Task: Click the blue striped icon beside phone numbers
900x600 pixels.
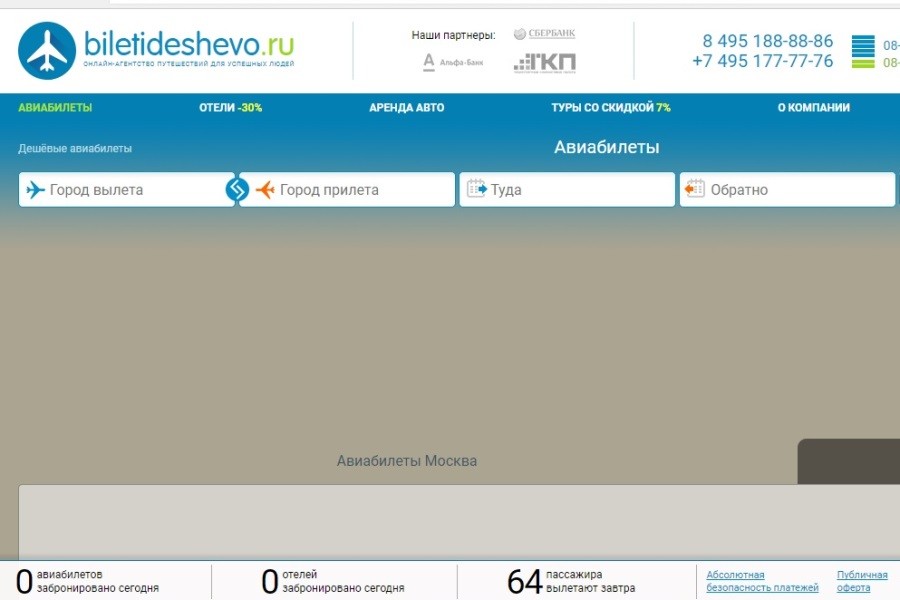Action: (x=862, y=51)
